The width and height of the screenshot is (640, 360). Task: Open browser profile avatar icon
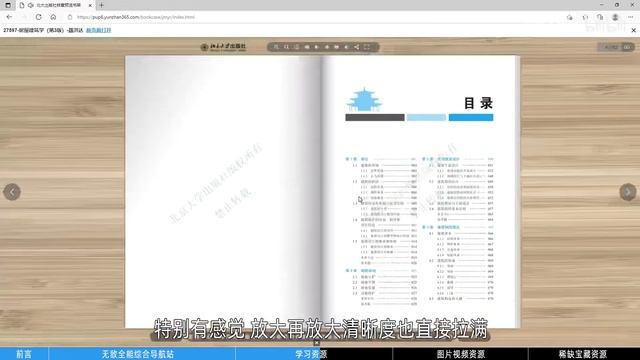(x=615, y=17)
